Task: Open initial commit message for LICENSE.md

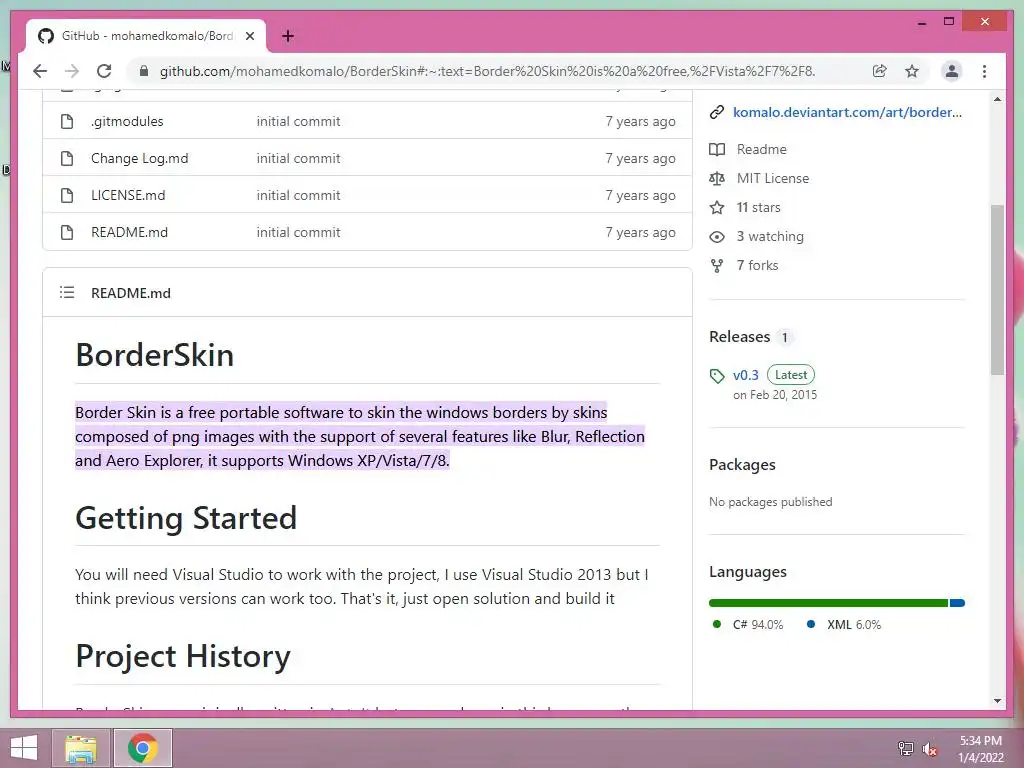Action: pyautogui.click(x=298, y=195)
